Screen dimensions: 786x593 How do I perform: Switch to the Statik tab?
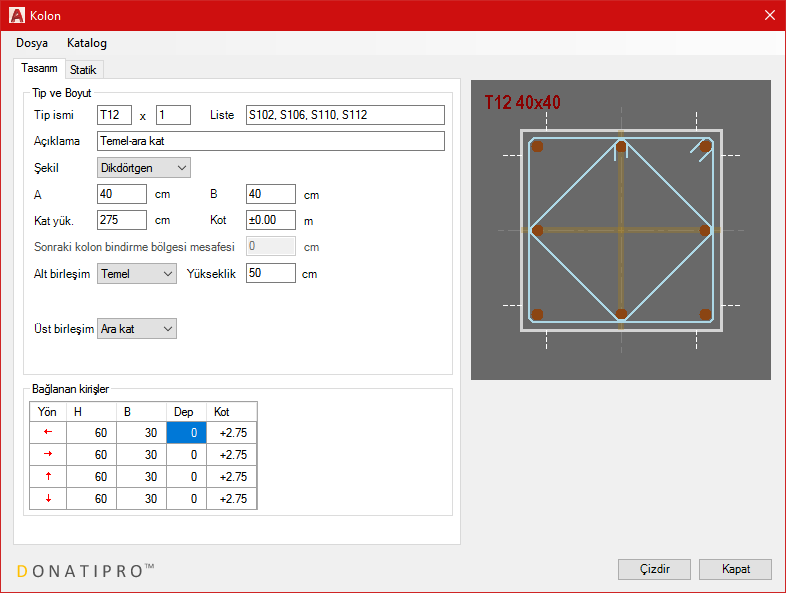pyautogui.click(x=83, y=70)
